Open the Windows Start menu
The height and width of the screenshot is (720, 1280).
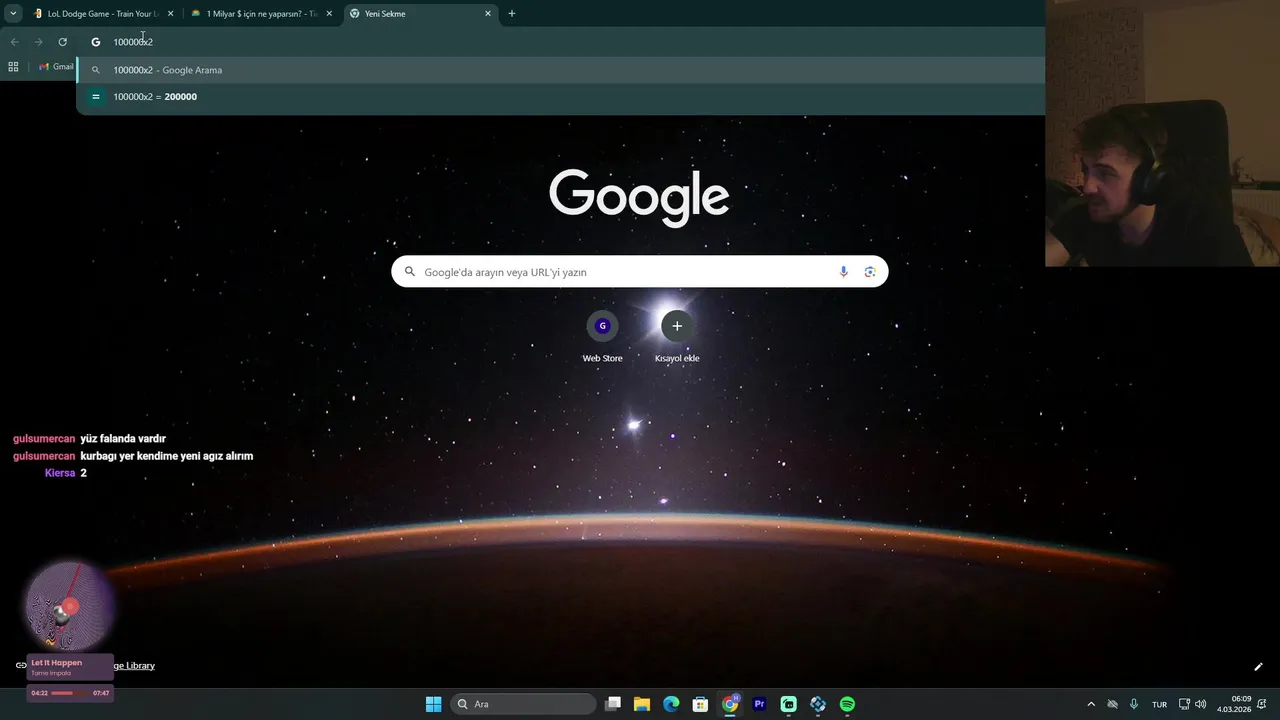(x=433, y=704)
